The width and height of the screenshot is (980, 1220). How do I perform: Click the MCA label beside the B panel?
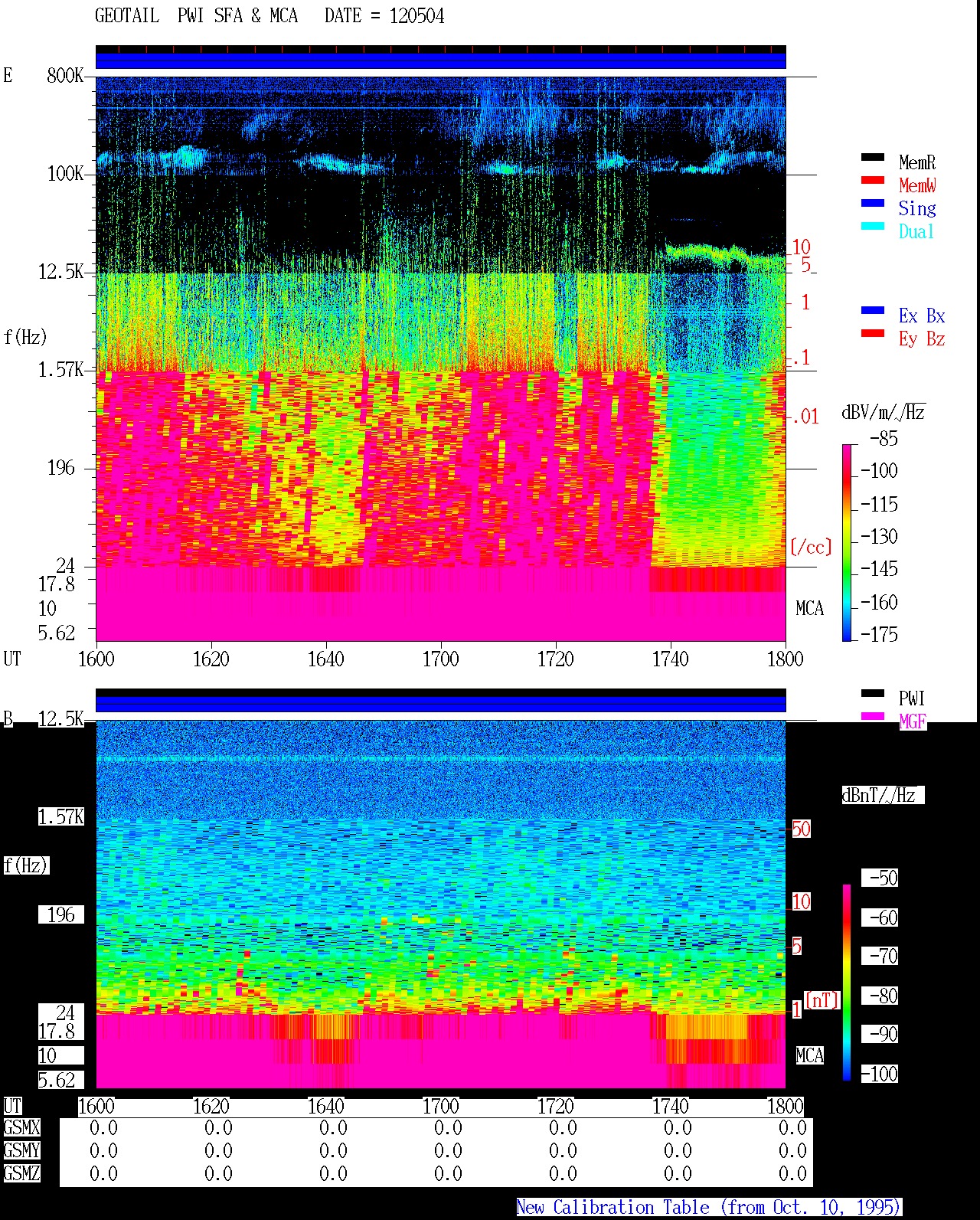809,1055
